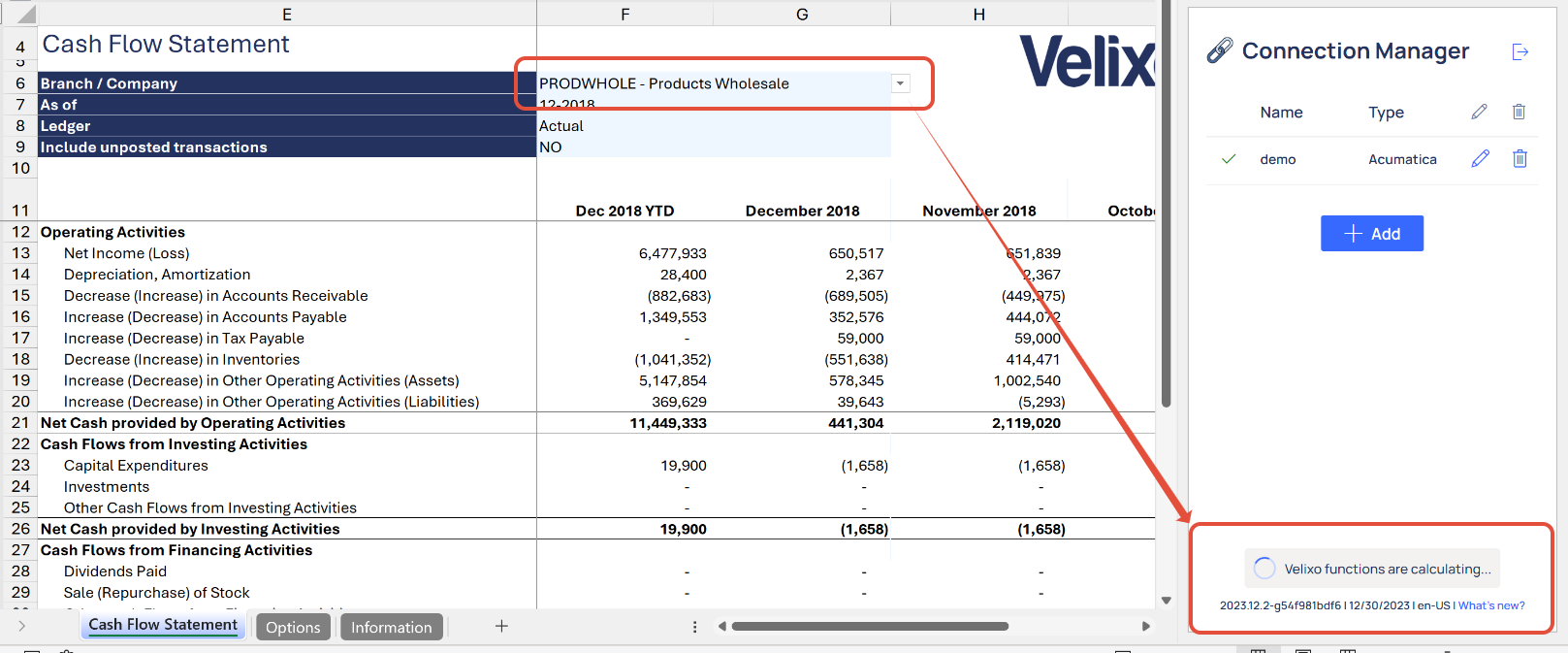Click the vertical dots beside horizontal scrollbar

tap(694, 627)
